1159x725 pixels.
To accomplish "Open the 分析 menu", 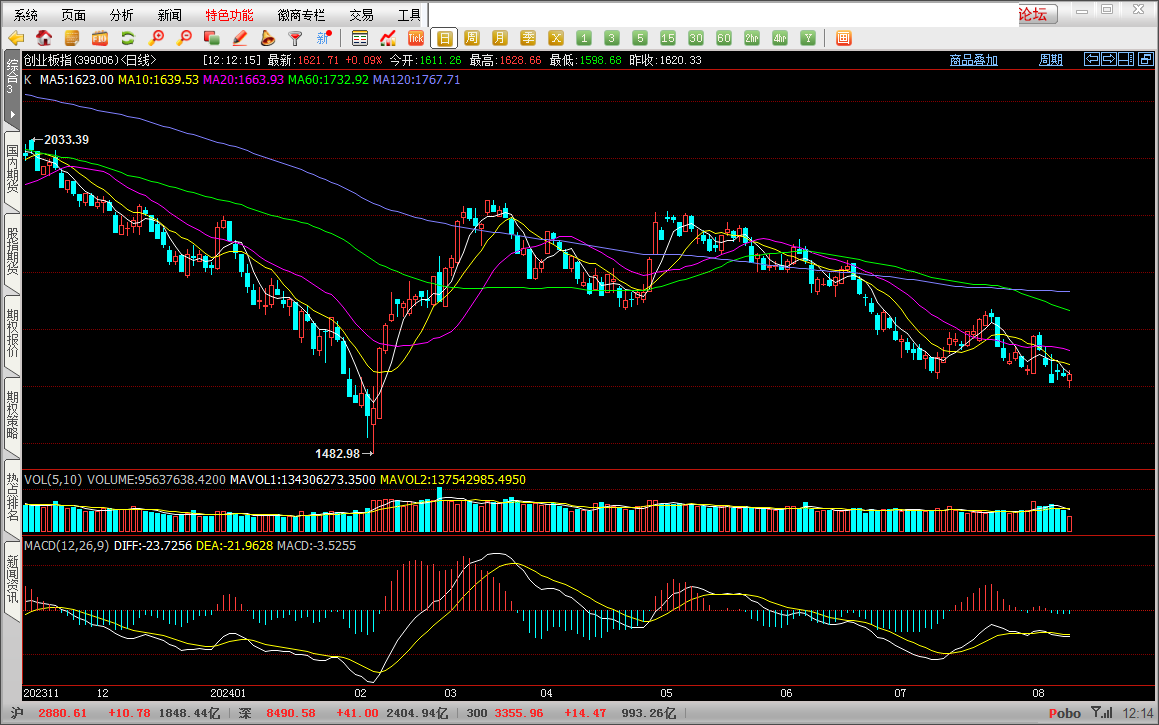I will [x=121, y=15].
